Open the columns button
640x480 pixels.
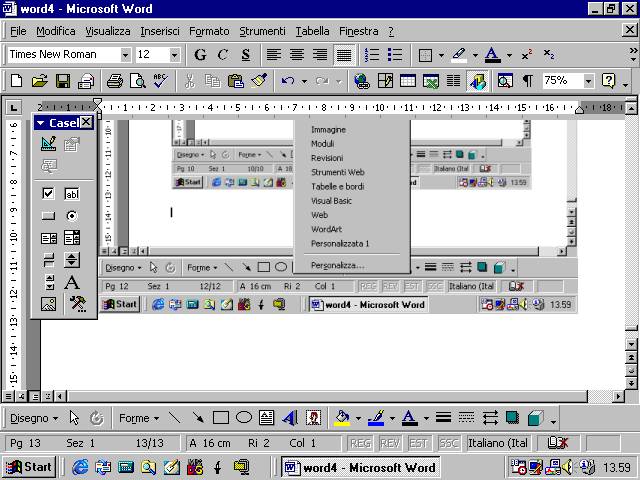[x=453, y=81]
